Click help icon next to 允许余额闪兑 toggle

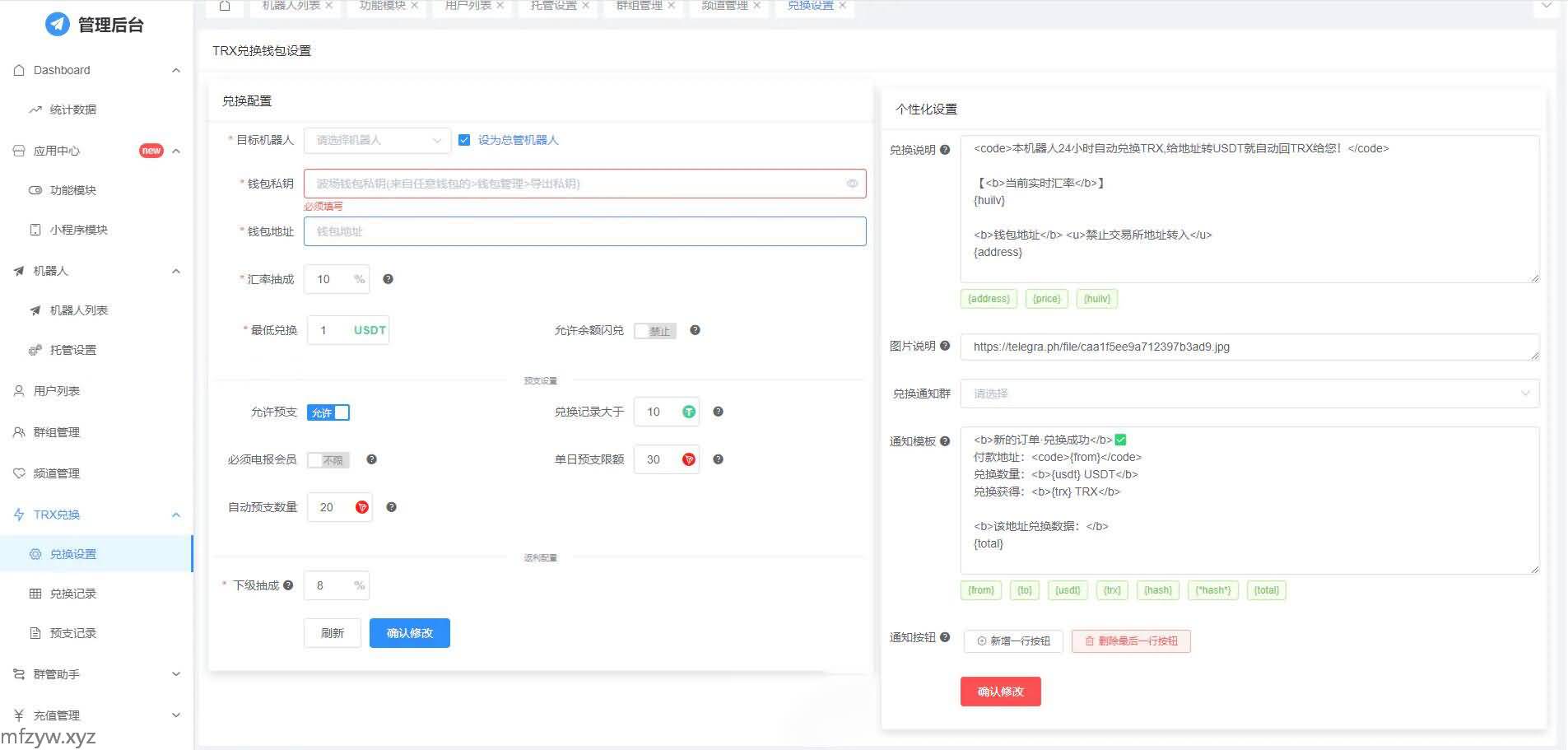pyautogui.click(x=695, y=330)
